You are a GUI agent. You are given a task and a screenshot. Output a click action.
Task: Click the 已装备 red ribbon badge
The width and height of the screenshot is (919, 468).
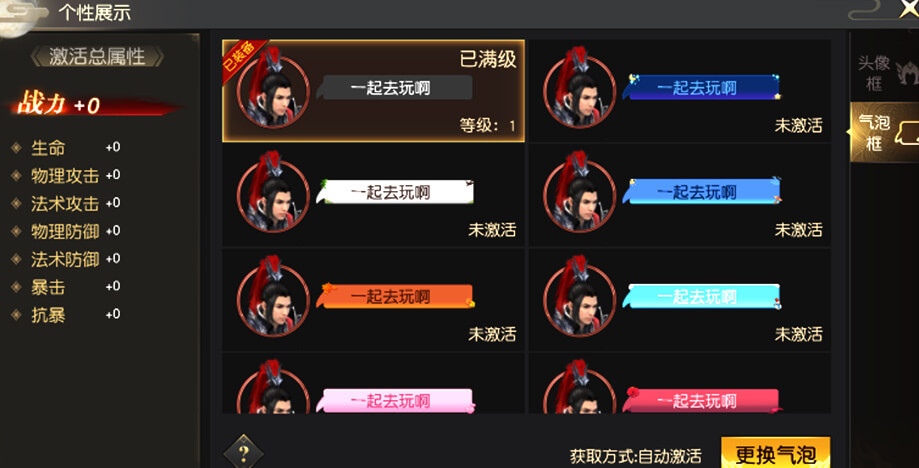[241, 59]
